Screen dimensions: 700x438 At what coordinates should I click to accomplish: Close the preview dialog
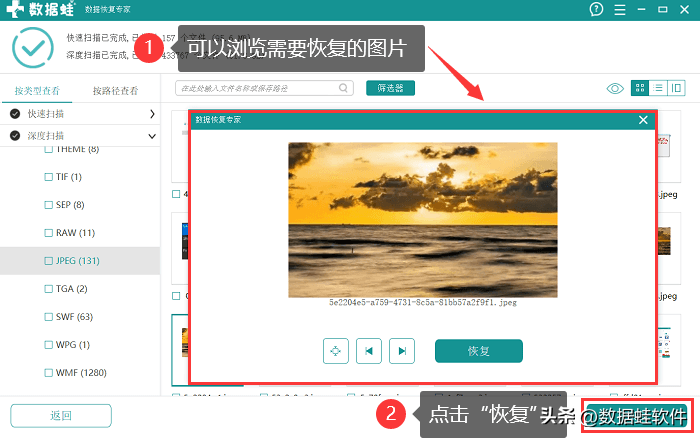click(643, 120)
